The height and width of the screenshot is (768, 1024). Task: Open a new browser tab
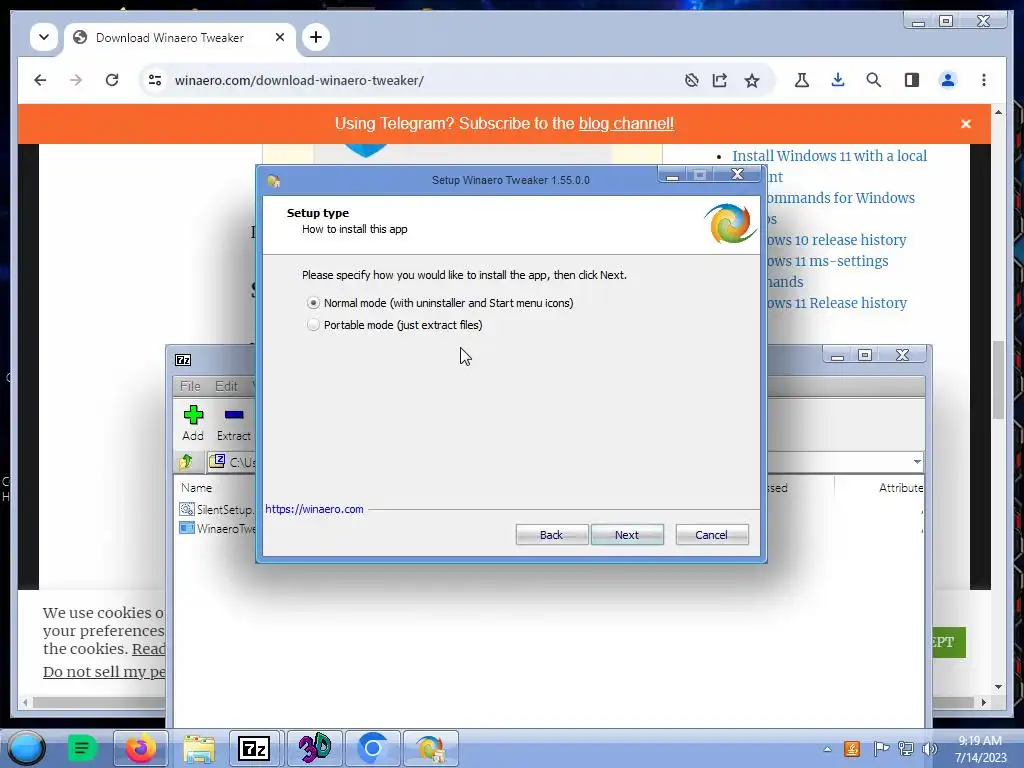[316, 37]
